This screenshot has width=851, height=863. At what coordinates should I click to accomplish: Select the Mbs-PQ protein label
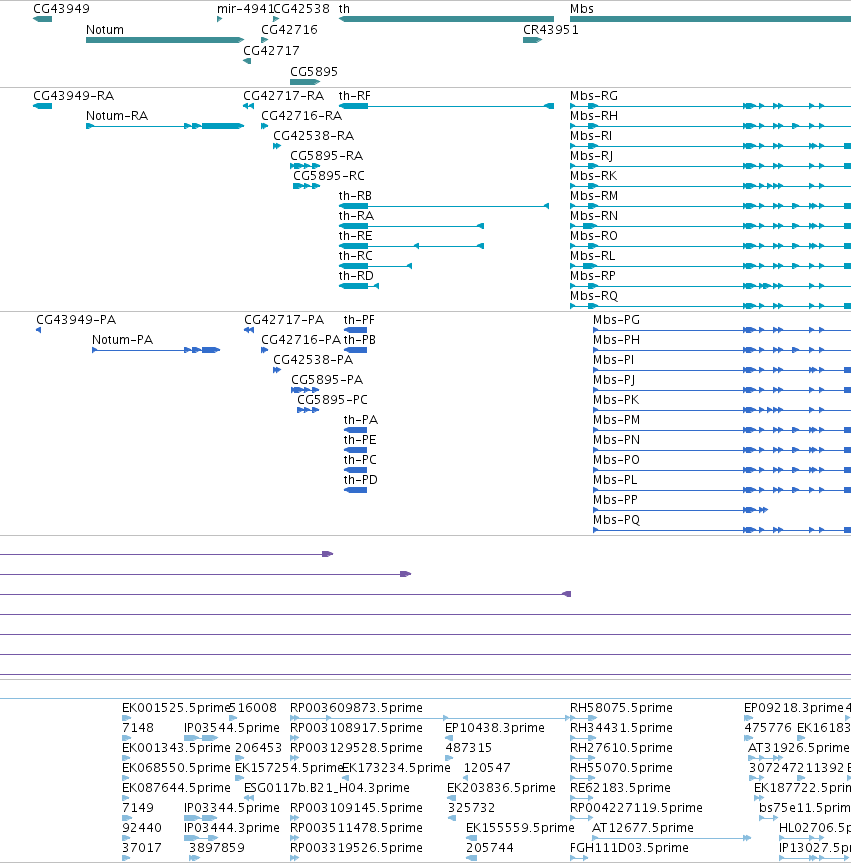617,520
